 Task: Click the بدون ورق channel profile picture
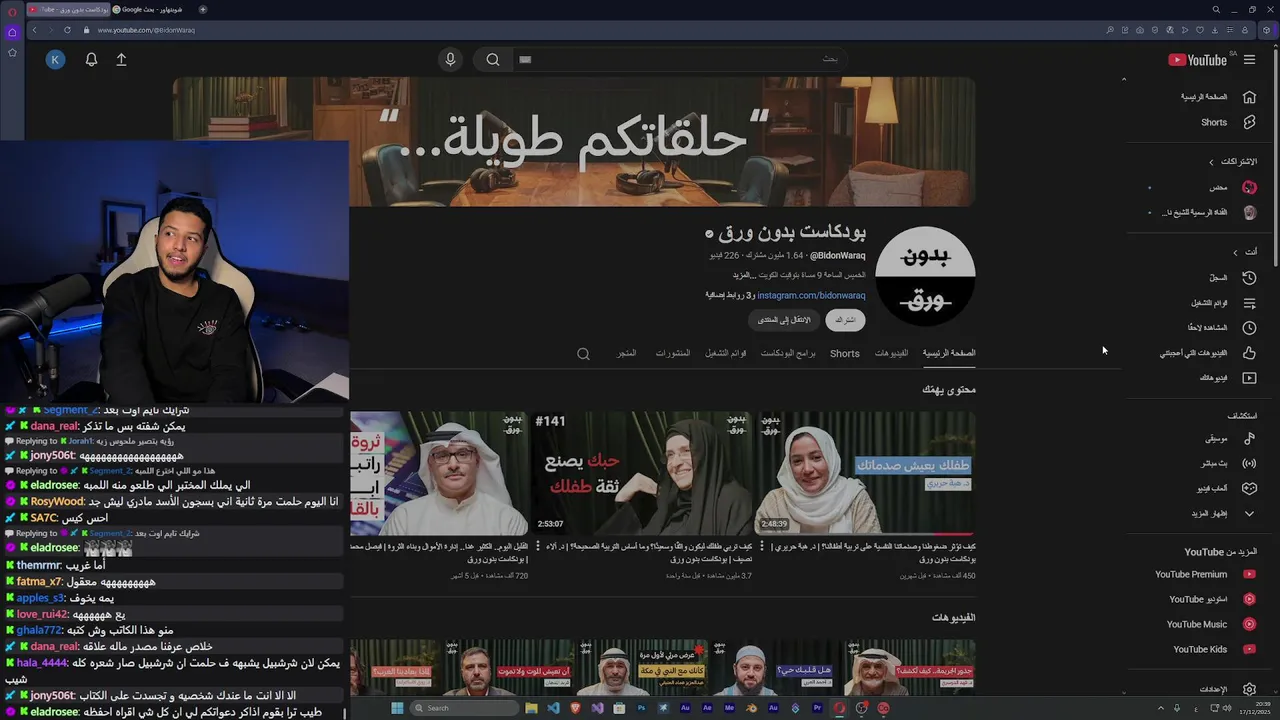(925, 275)
